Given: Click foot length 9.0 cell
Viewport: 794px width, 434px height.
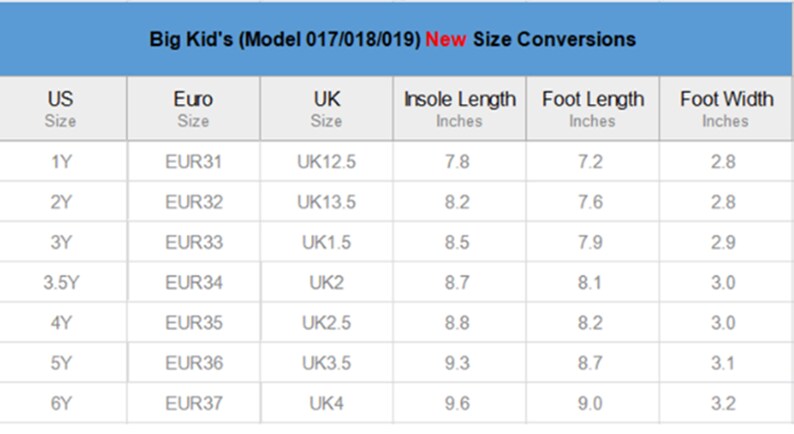Looking at the screenshot, I should click(593, 404).
